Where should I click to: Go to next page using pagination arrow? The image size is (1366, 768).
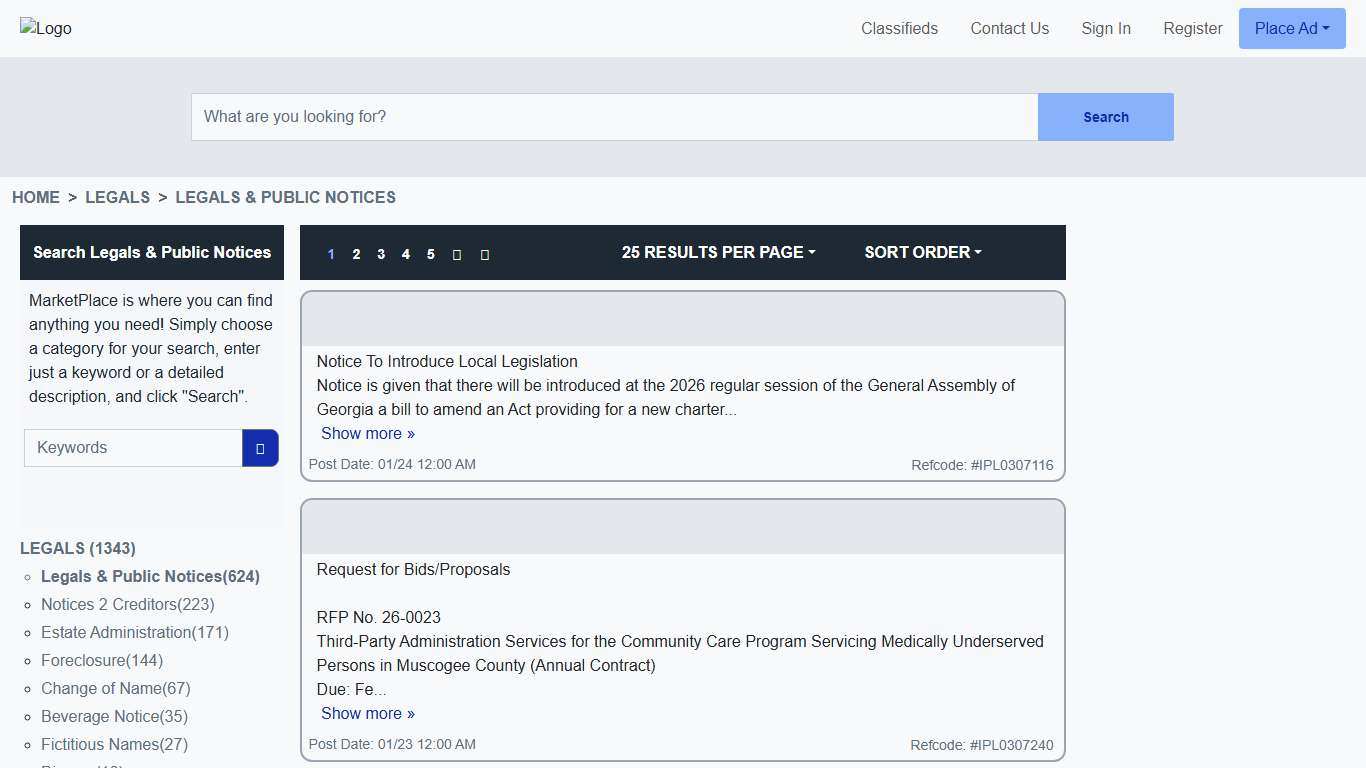coord(457,254)
